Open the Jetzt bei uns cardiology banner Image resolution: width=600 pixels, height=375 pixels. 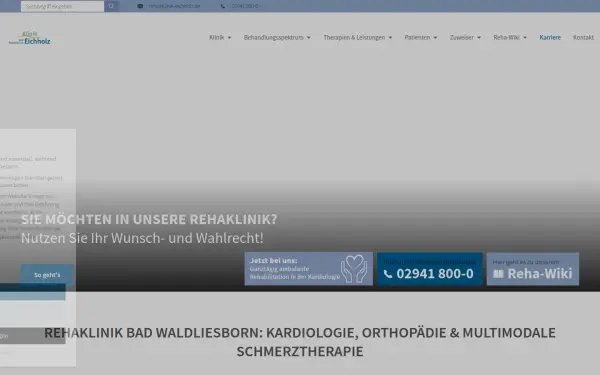pos(308,269)
